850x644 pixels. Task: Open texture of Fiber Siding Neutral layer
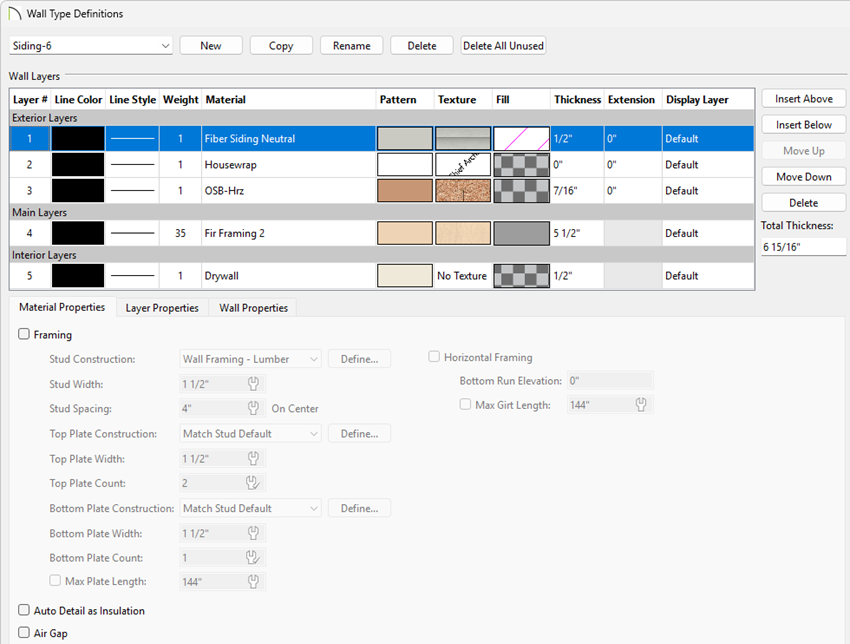click(463, 139)
